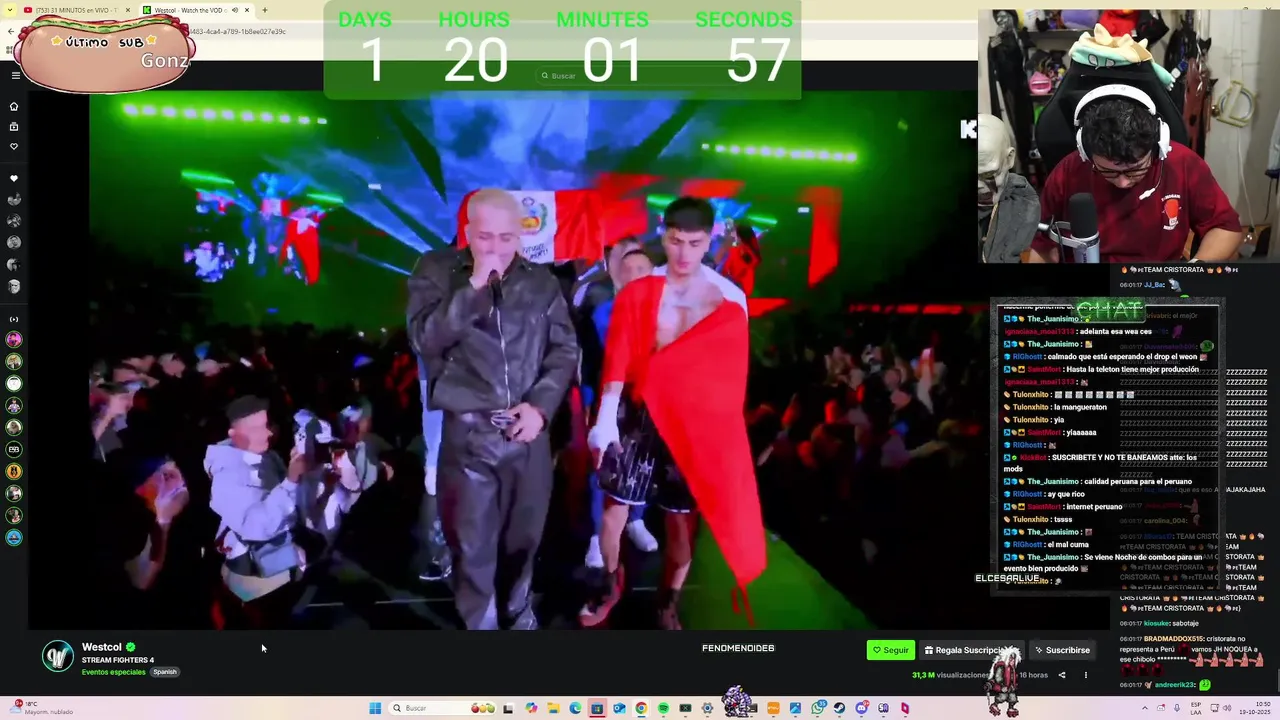Screen dimensions: 1280x720
Task: Open the browse categories icon in Kick sidebar
Action: tap(14, 126)
